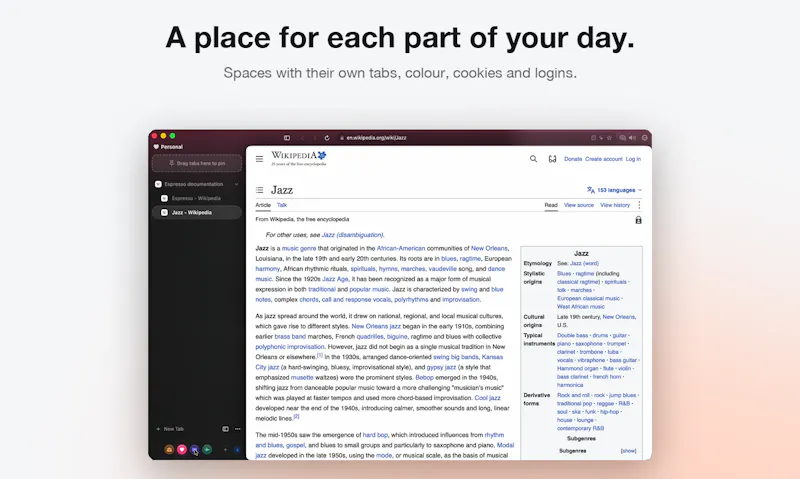The height and width of the screenshot is (479, 800).
Task: Open the Jazz Age link
Action: pyautogui.click(x=335, y=279)
